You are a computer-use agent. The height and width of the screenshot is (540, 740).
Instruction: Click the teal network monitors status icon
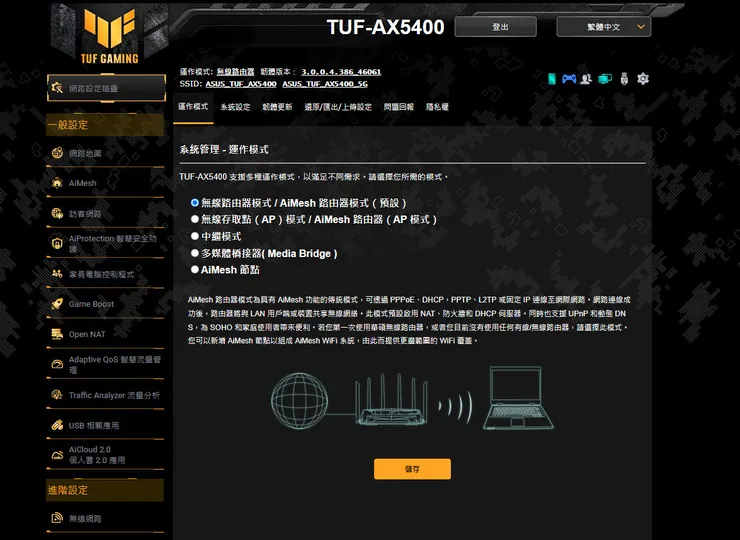(605, 79)
